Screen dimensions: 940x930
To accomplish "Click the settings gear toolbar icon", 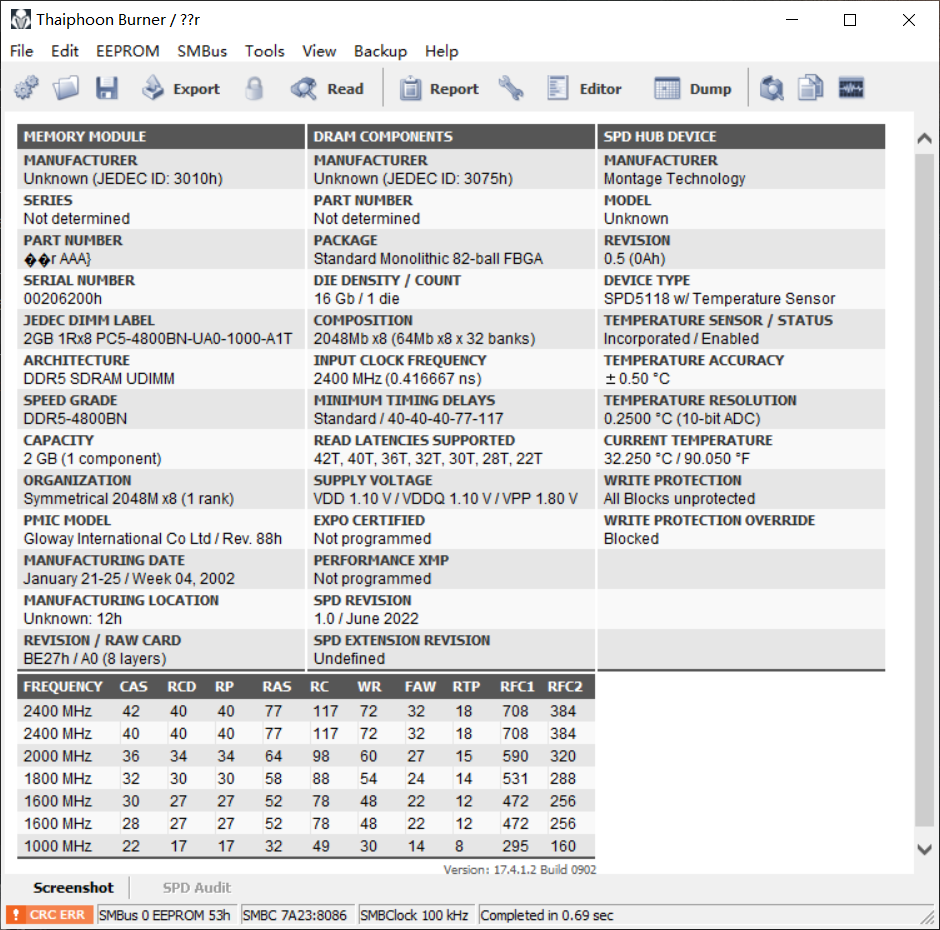I will point(26,89).
